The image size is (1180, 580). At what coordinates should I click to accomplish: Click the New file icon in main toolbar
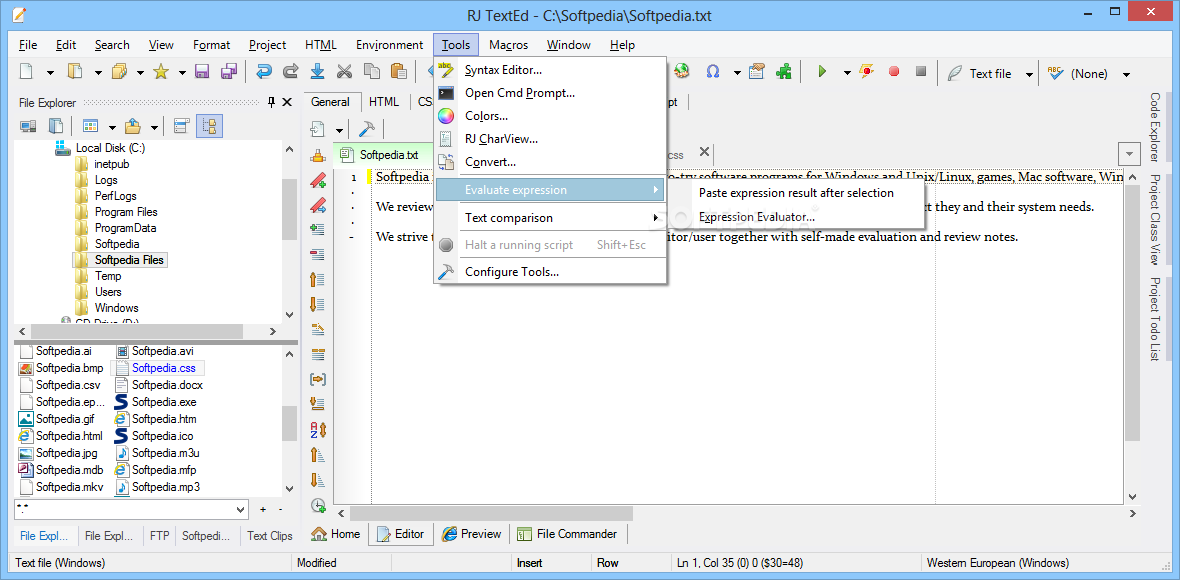point(26,72)
